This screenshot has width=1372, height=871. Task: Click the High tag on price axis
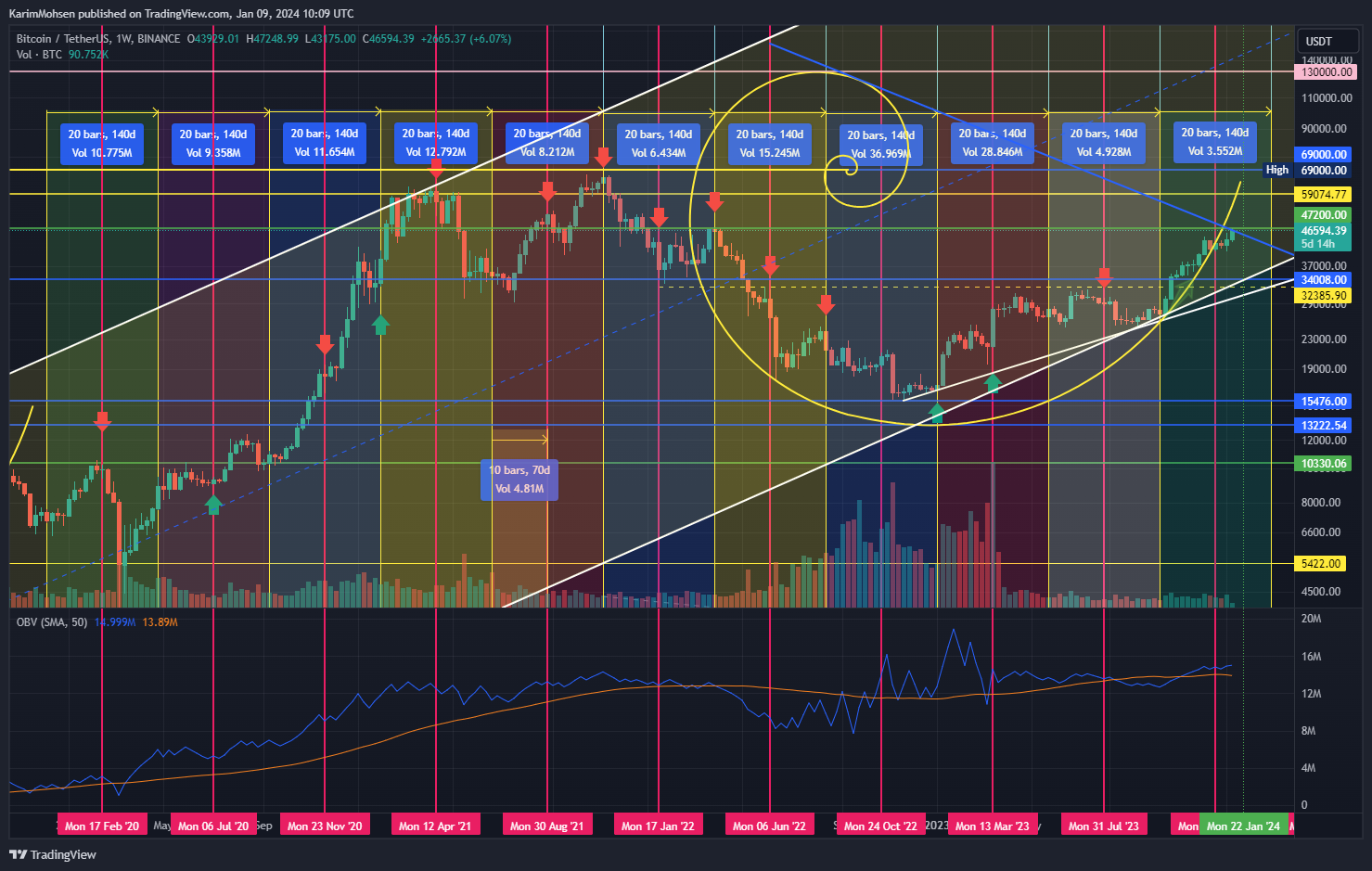tap(1277, 171)
